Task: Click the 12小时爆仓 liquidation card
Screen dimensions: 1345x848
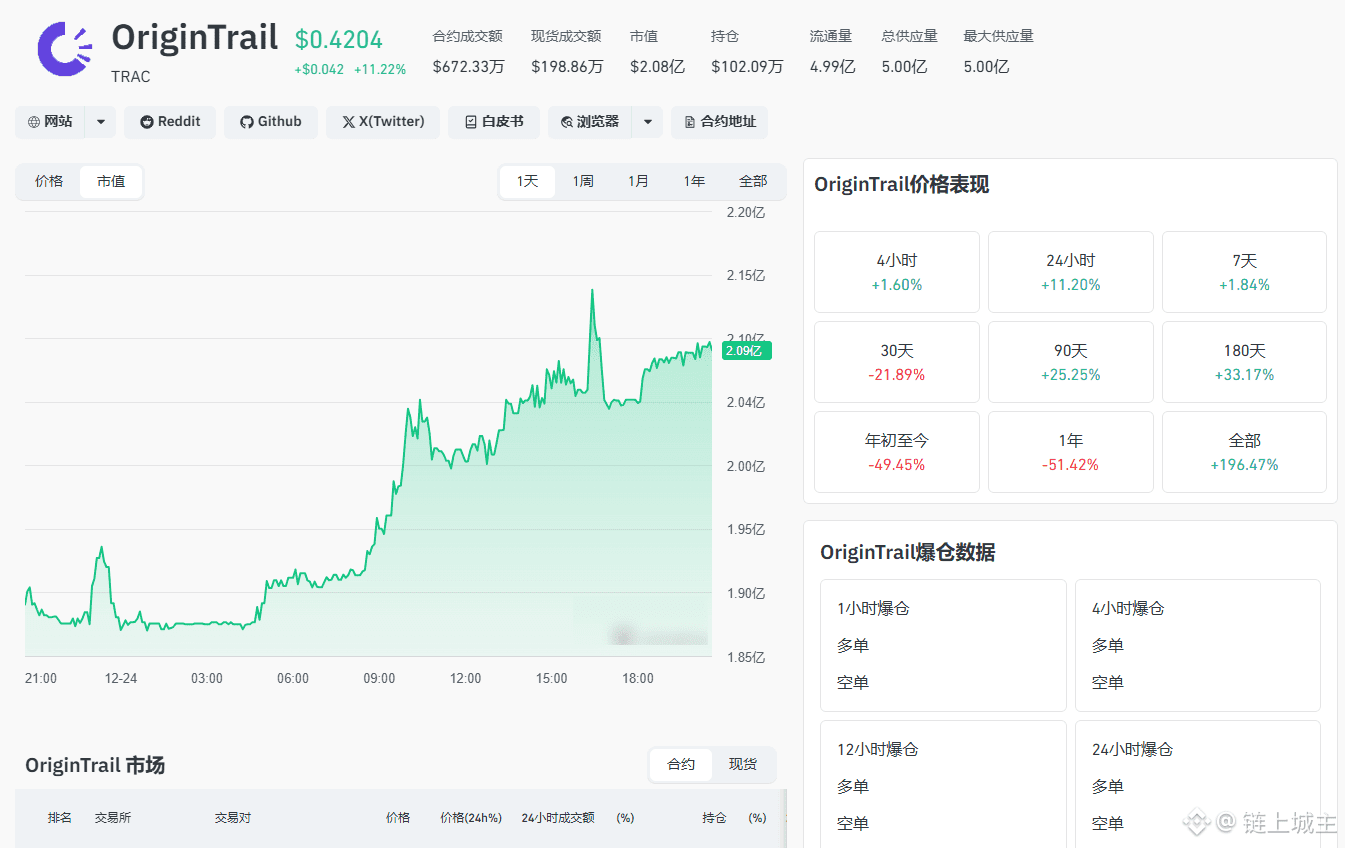Action: (x=943, y=784)
